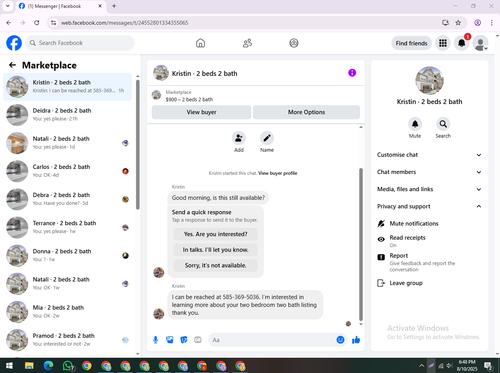Viewport: 500px width, 373px height.
Task: Choose a GIF icon
Action: click(x=198, y=340)
